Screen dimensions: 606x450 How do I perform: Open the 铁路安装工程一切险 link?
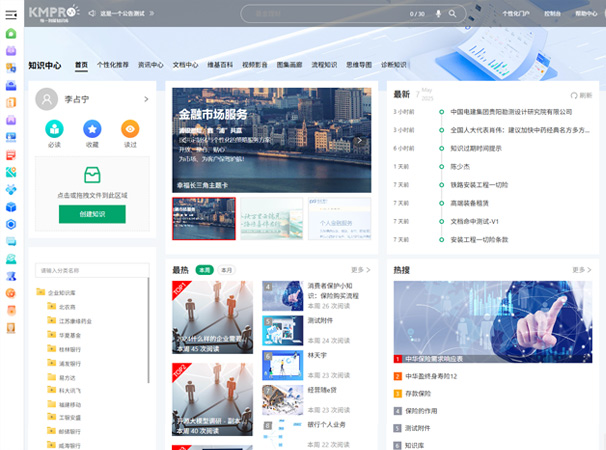479,184
